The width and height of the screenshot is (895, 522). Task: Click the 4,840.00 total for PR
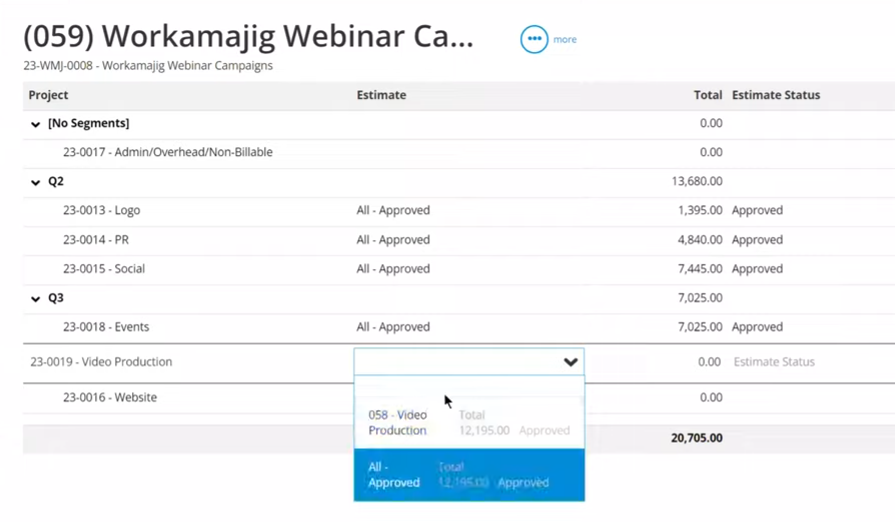pyautogui.click(x=700, y=240)
